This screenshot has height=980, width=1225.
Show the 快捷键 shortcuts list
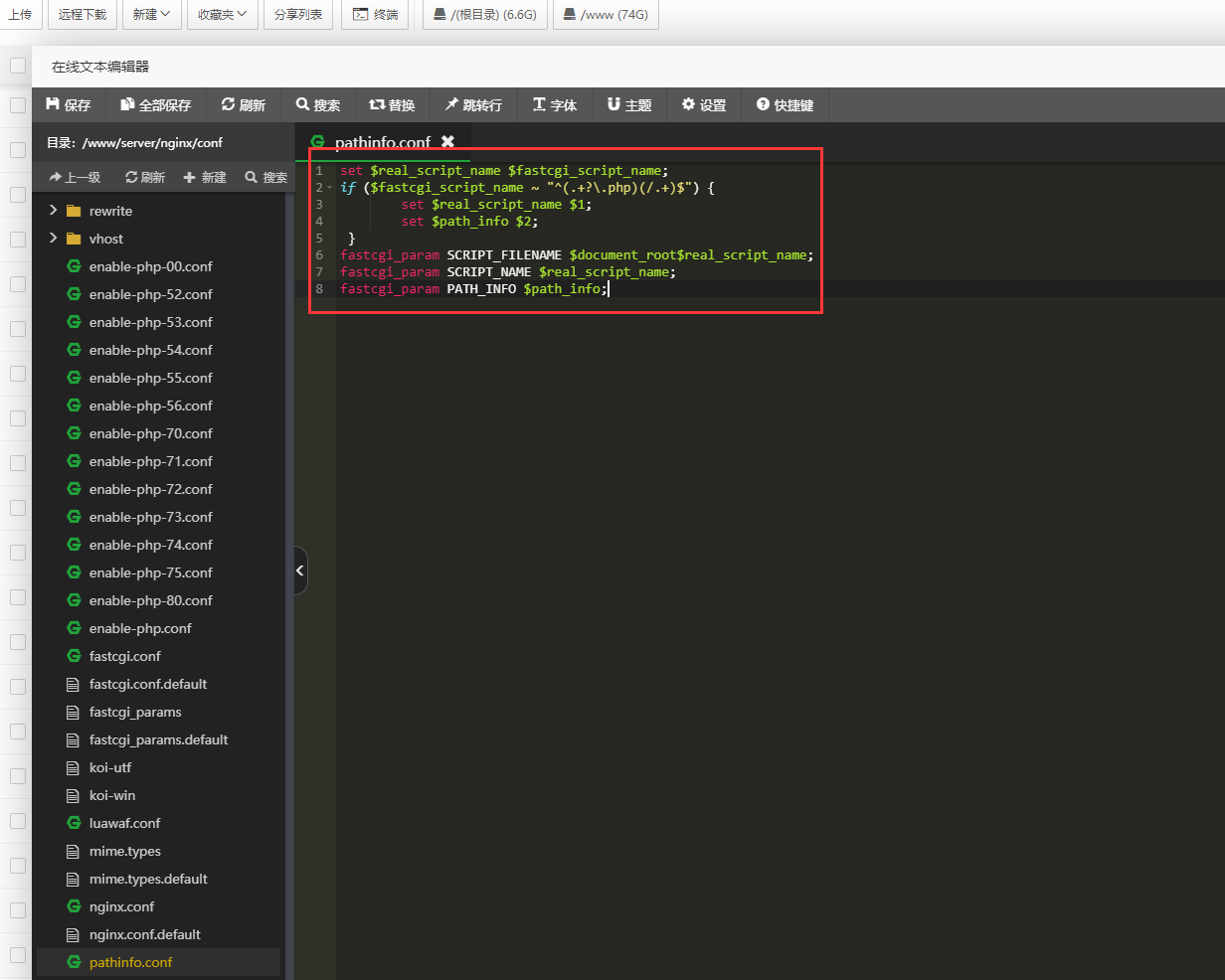point(785,105)
